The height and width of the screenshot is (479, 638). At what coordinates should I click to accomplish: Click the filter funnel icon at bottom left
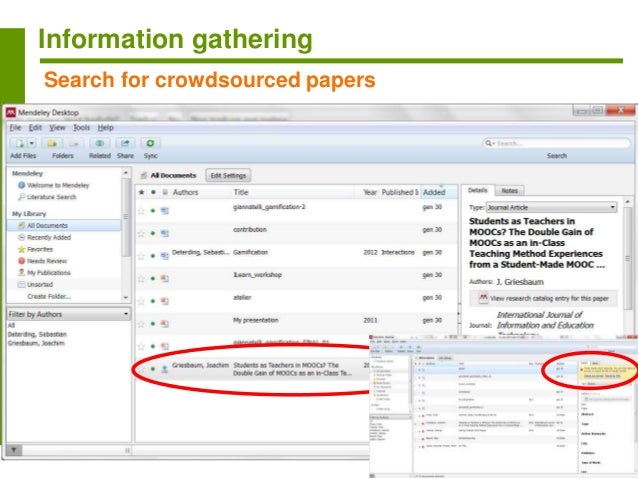click(14, 450)
